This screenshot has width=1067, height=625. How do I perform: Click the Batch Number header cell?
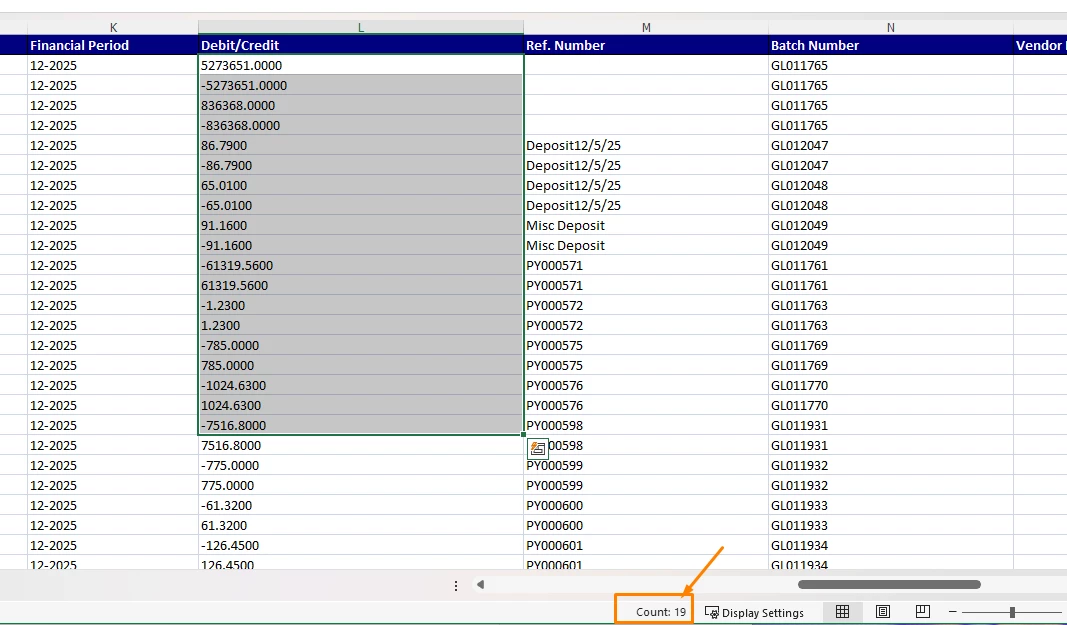(891, 45)
